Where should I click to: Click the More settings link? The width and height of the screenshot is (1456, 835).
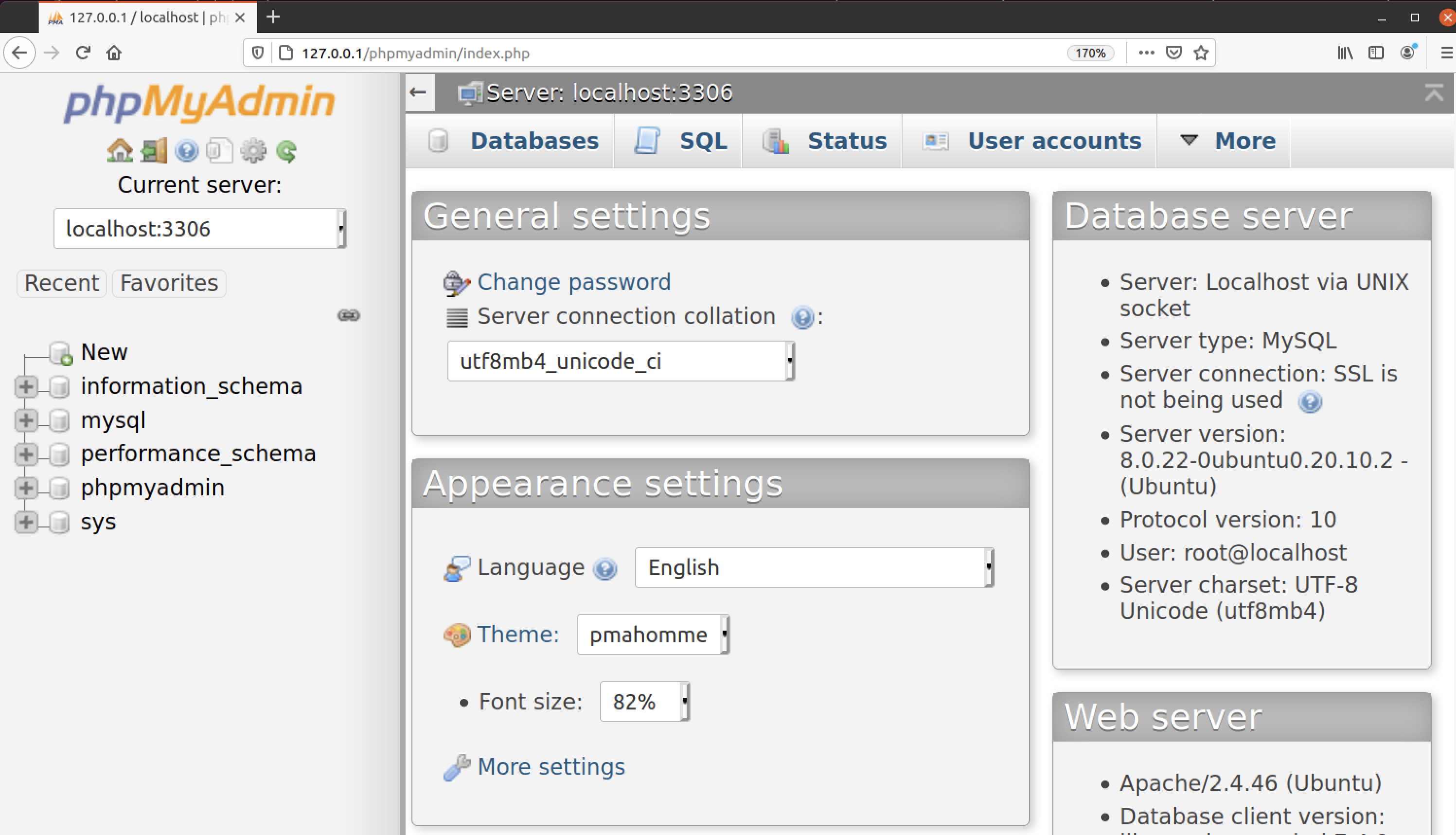click(x=550, y=767)
